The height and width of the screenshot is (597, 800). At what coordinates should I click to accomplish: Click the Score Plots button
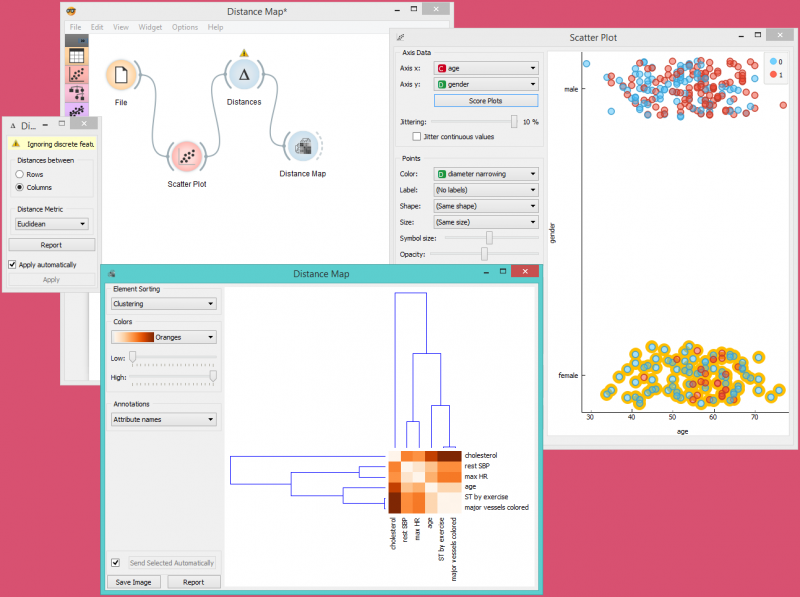click(x=486, y=101)
